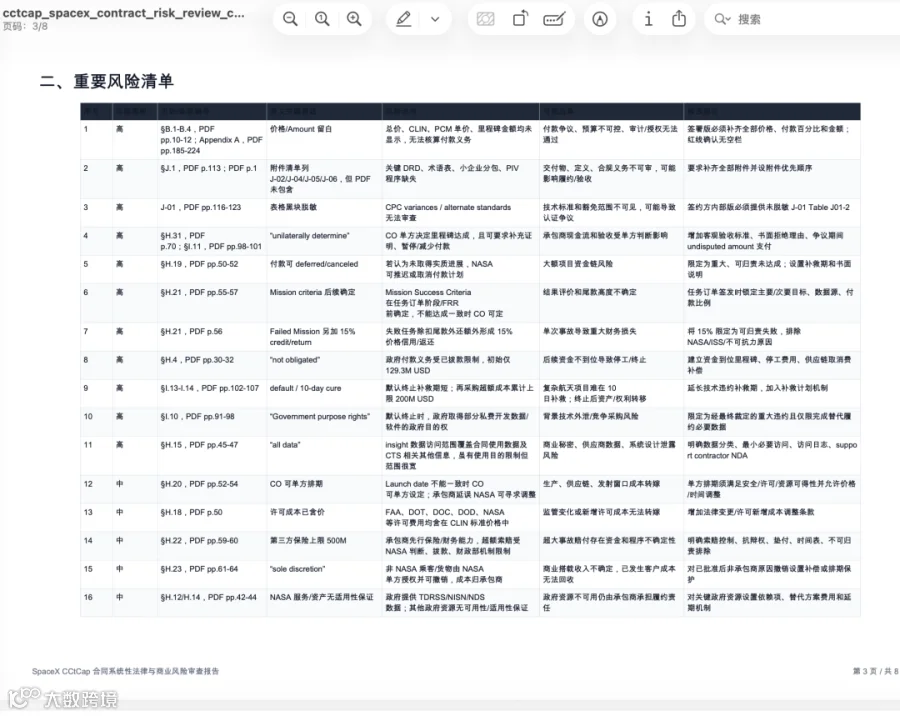Reset zoom to actual size
Screen dimensions: 900x716
coord(322,19)
